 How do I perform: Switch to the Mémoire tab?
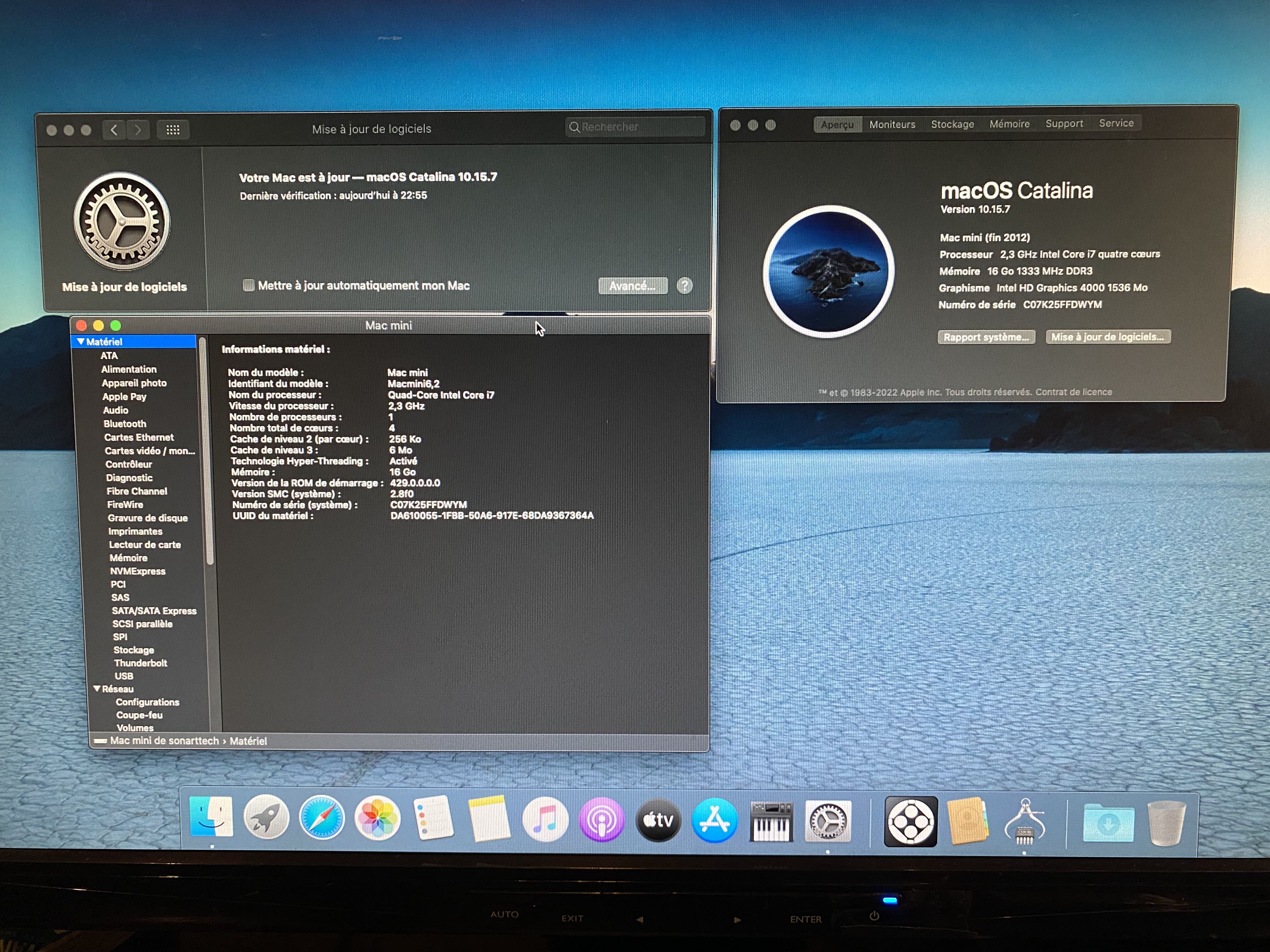coord(1009,124)
